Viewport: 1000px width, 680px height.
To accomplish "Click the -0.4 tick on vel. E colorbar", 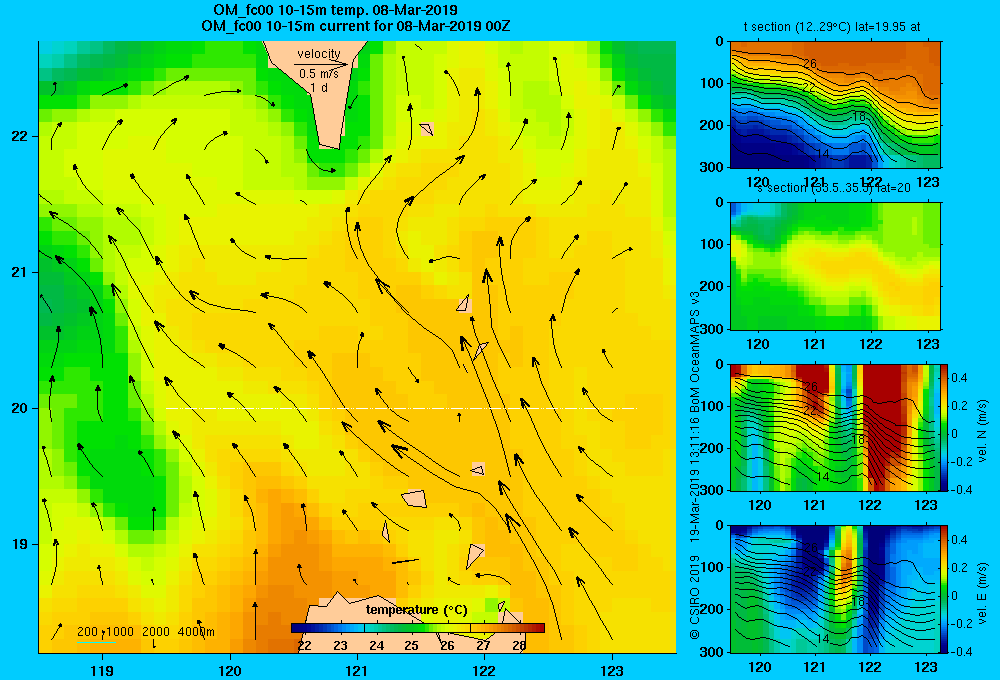I will coord(960,651).
